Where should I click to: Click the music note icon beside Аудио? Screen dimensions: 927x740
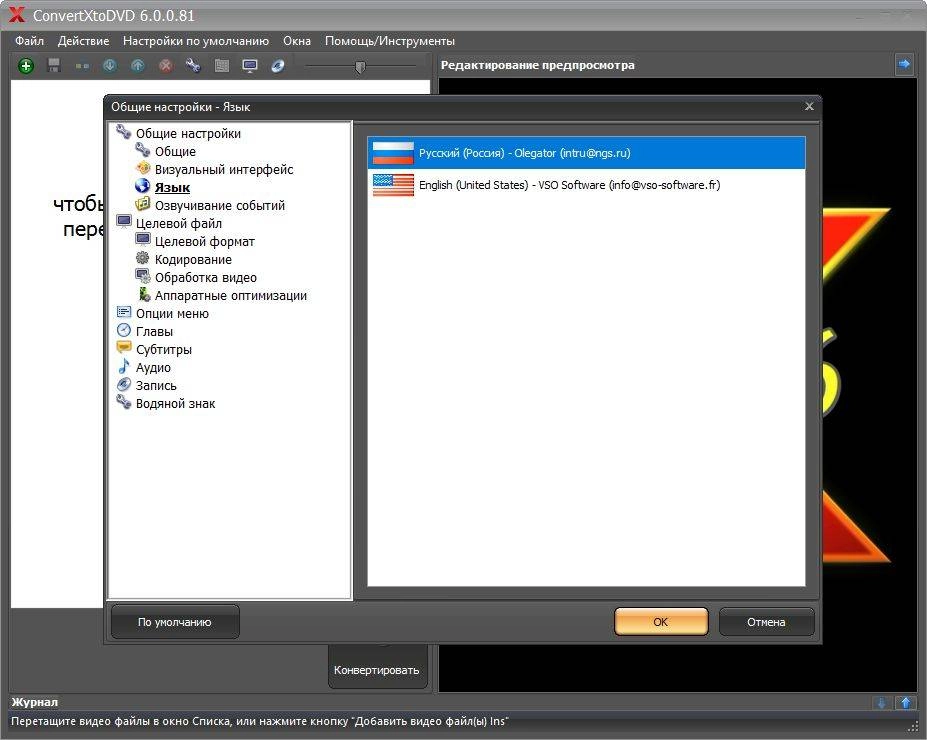pos(124,366)
